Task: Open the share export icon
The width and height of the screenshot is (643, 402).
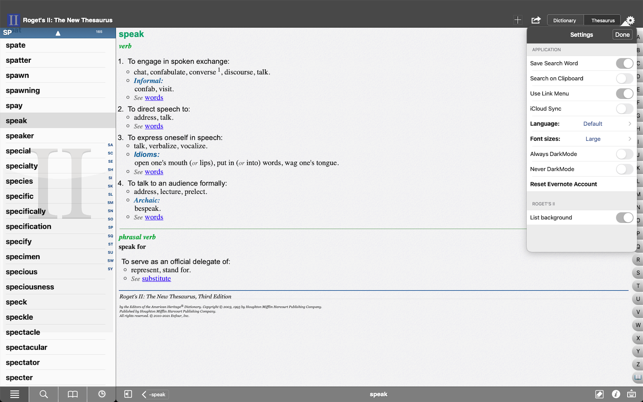Action: pyautogui.click(x=536, y=20)
